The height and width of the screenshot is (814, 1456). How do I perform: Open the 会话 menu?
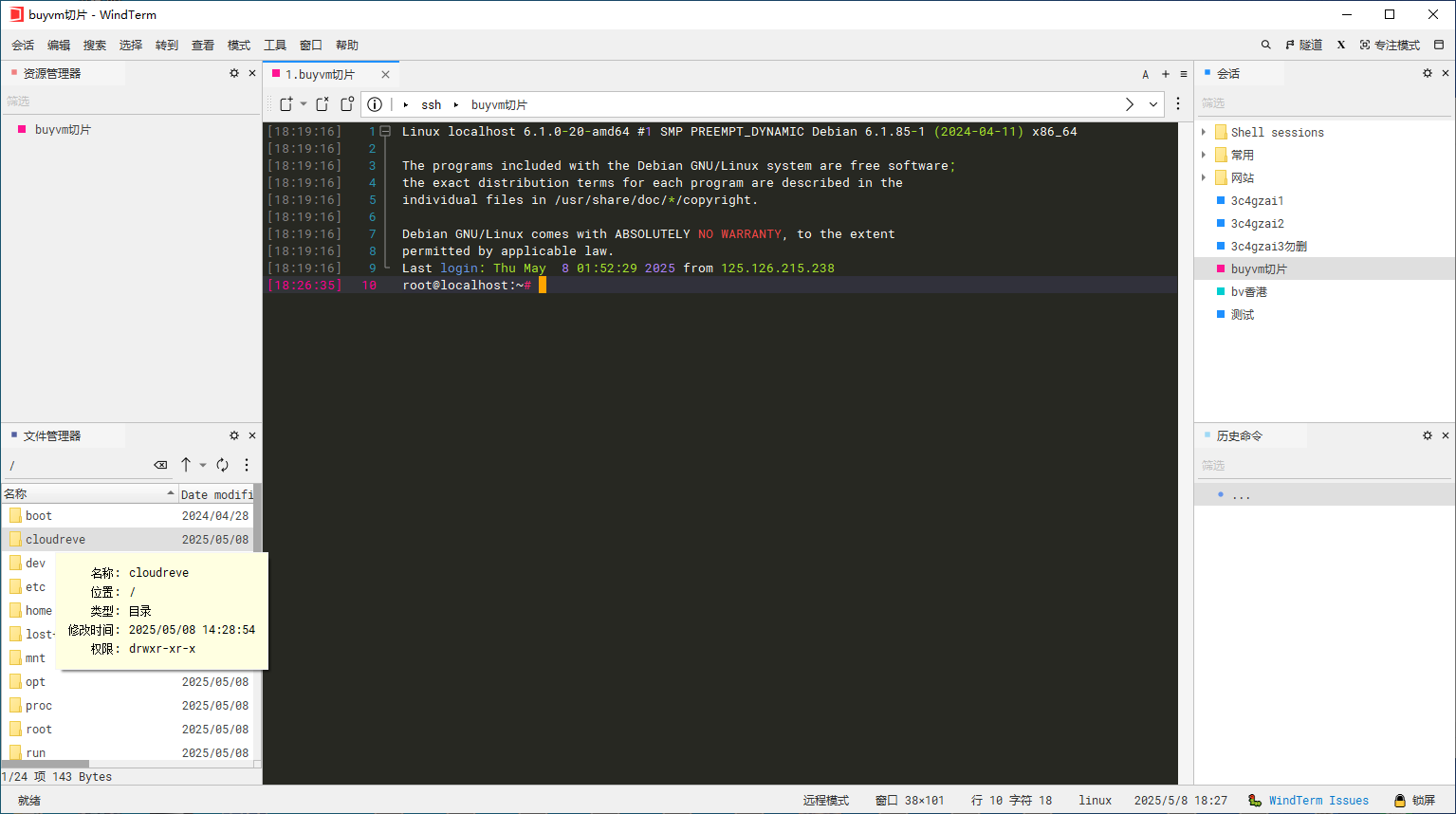pos(23,45)
